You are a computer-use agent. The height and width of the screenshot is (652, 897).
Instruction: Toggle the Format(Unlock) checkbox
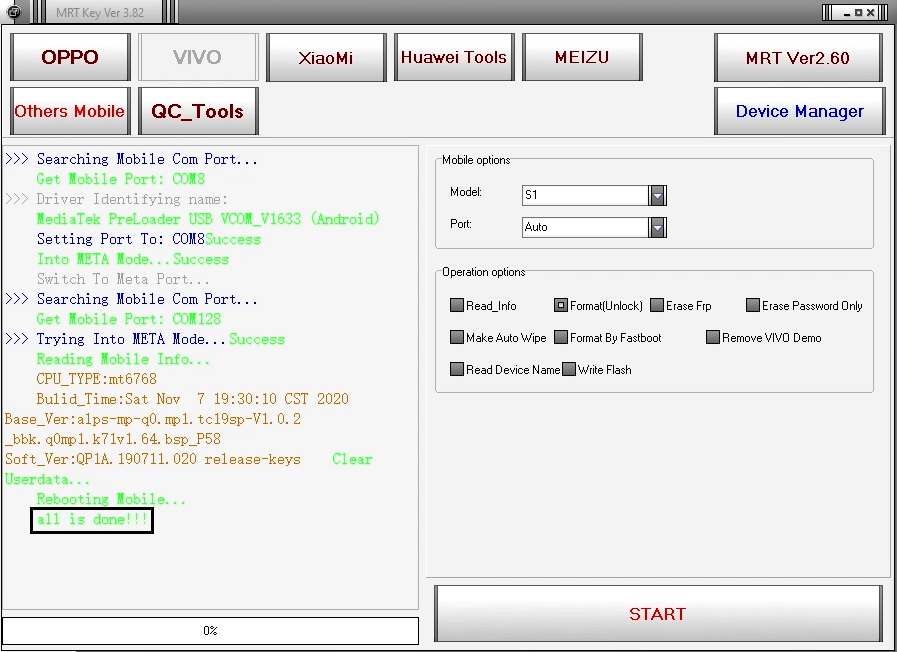(x=561, y=305)
